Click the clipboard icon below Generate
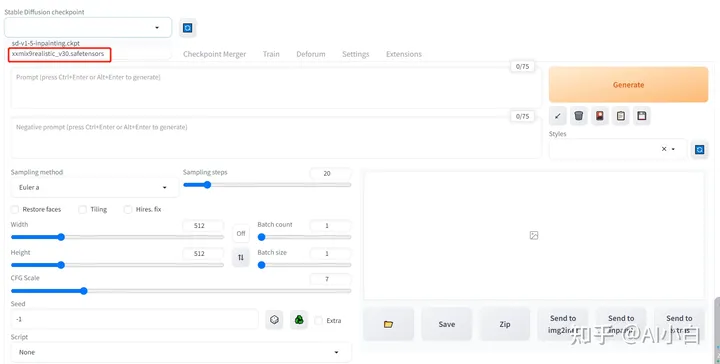 click(x=621, y=116)
